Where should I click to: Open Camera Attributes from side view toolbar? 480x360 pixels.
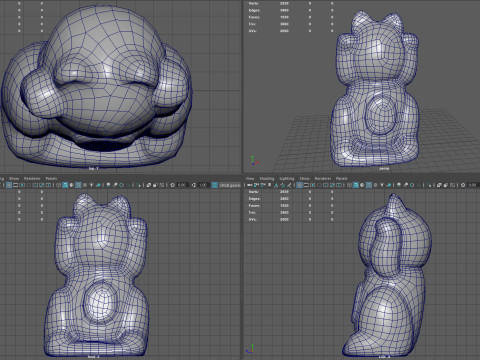tap(263, 185)
